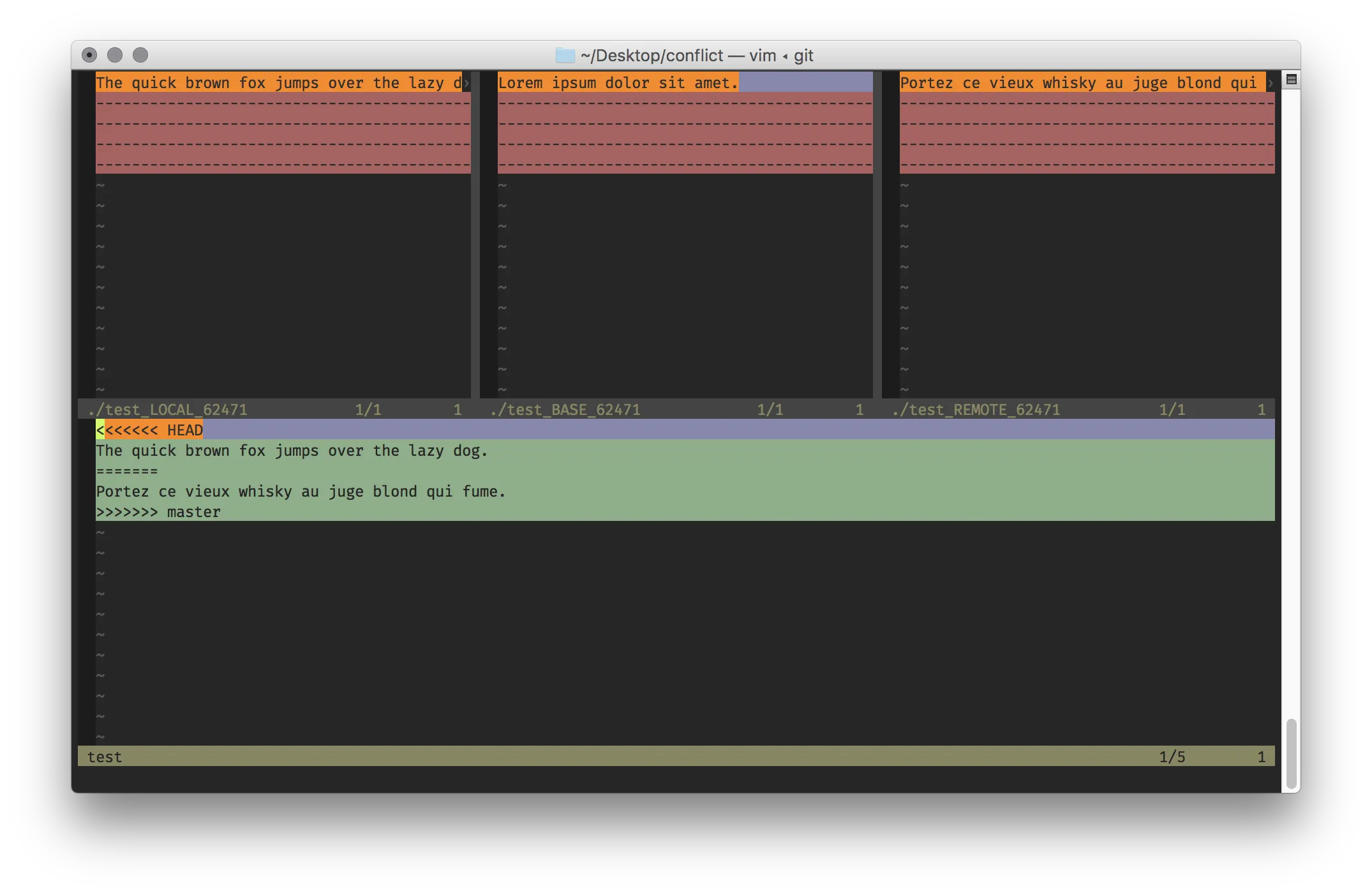
Task: Click the scroll-lock icon at top right
Action: point(1291,80)
